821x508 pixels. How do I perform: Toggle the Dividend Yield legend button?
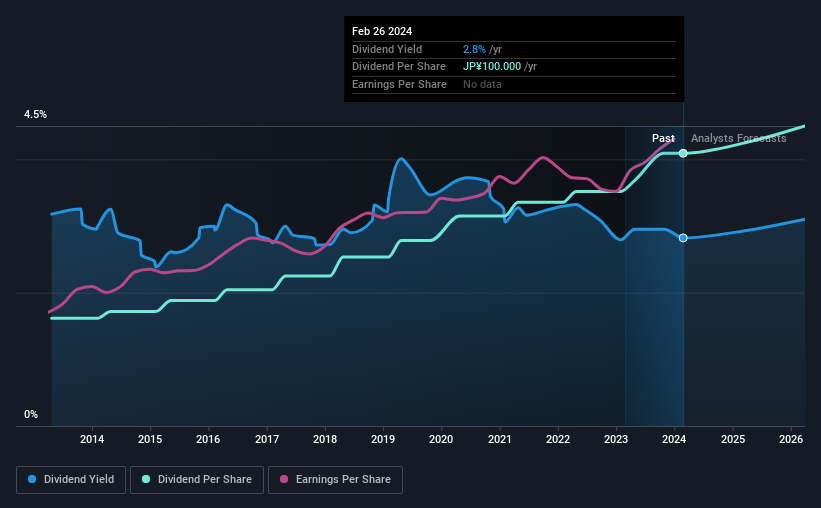[x=71, y=480]
